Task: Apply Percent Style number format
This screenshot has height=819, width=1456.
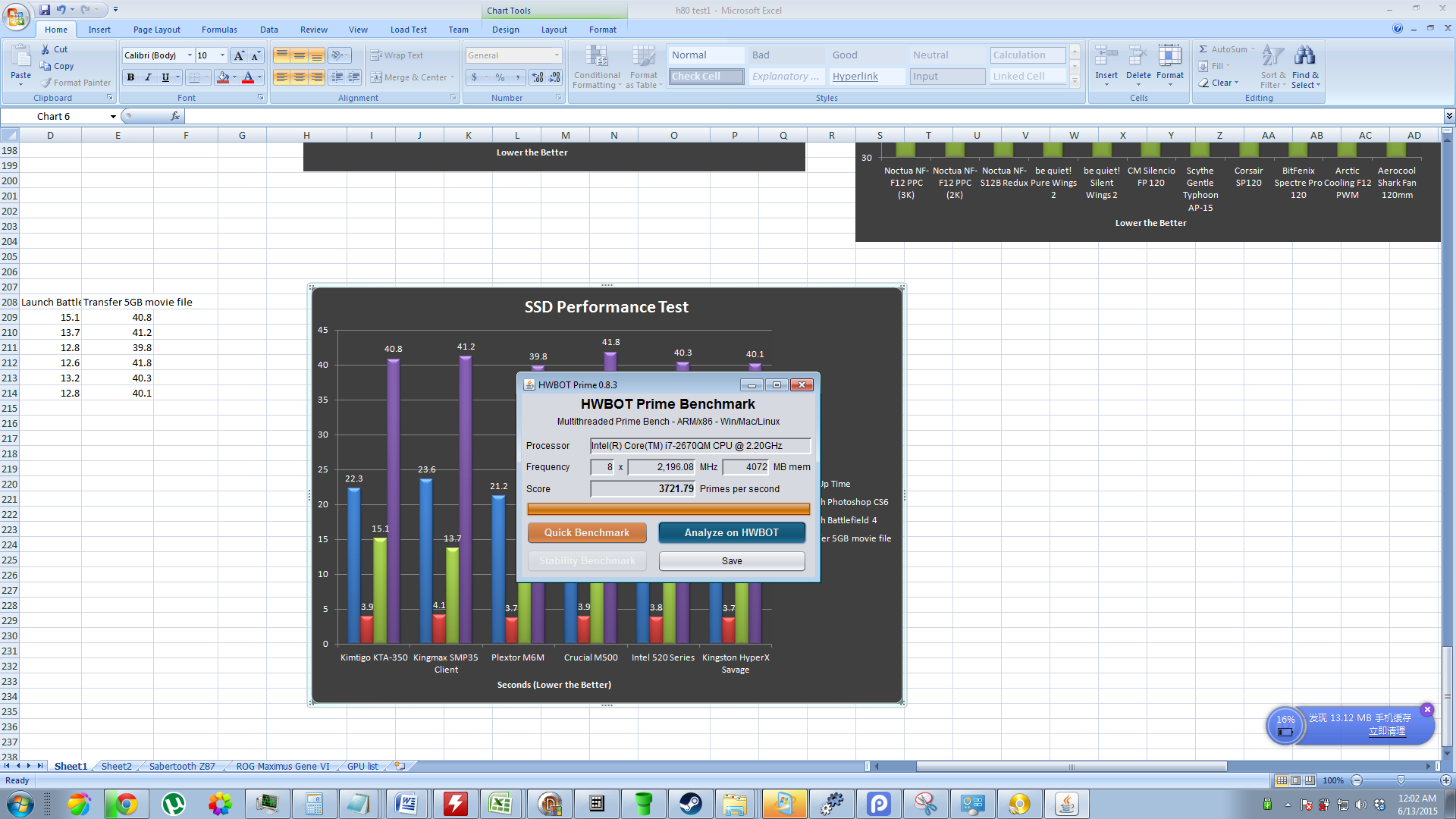Action: click(x=500, y=77)
